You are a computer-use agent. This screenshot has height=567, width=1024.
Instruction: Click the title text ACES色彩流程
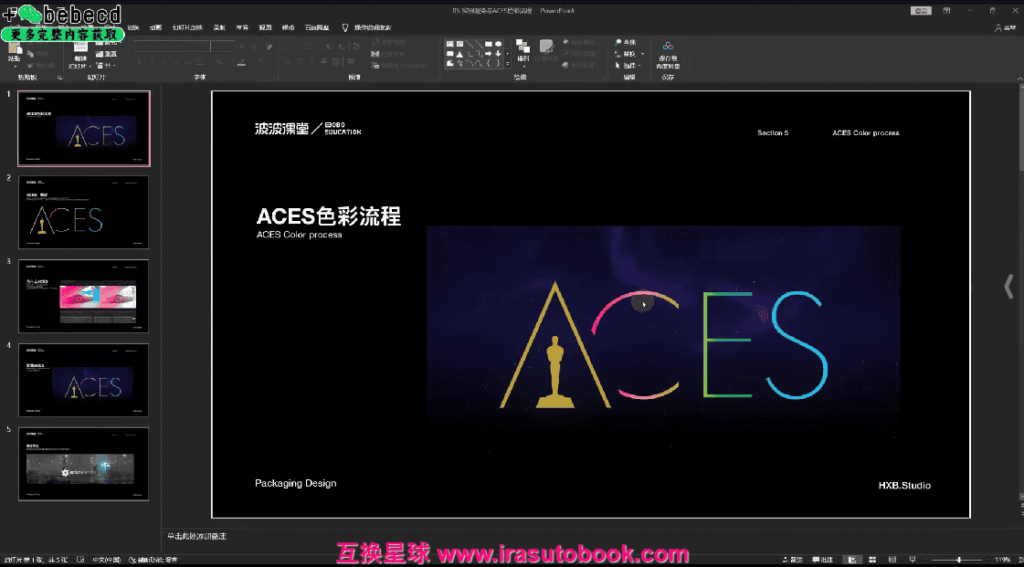click(x=328, y=216)
